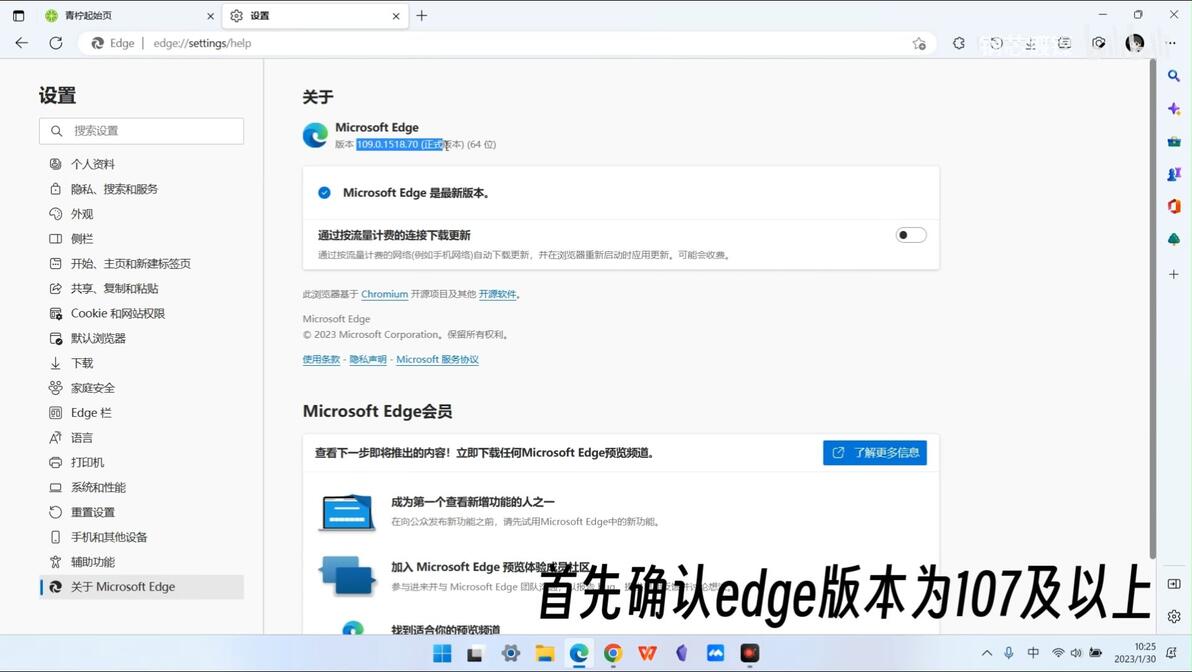
Task: Open File Explorer from the taskbar
Action: pyautogui.click(x=544, y=653)
